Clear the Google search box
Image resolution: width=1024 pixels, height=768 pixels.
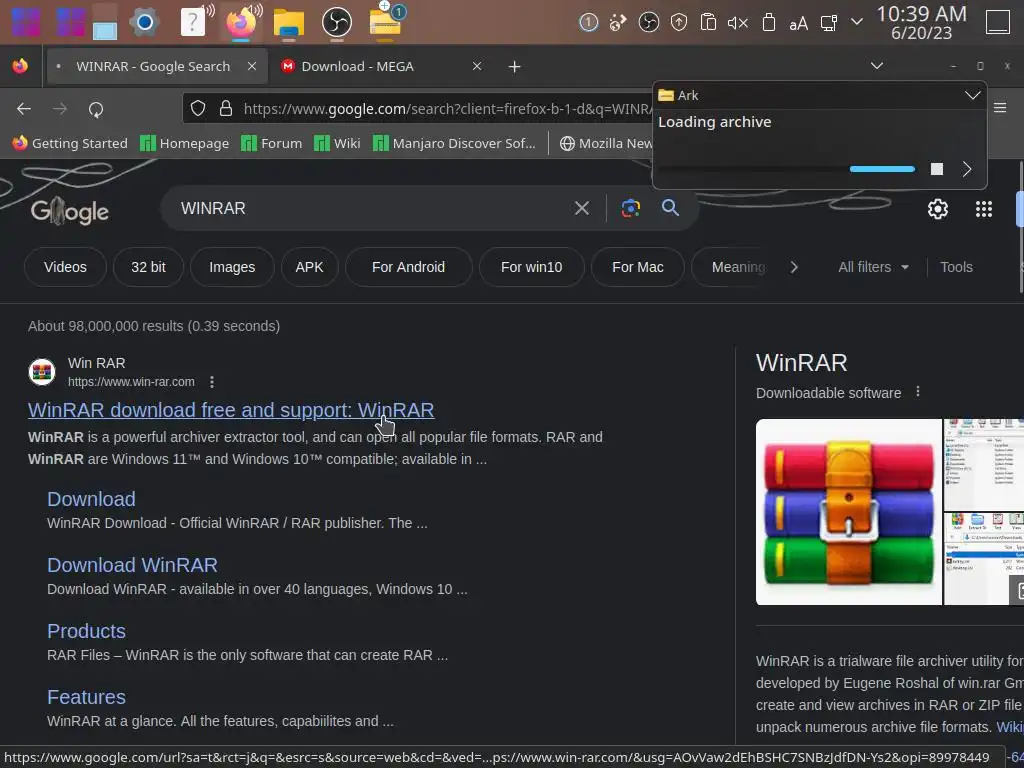pos(581,208)
